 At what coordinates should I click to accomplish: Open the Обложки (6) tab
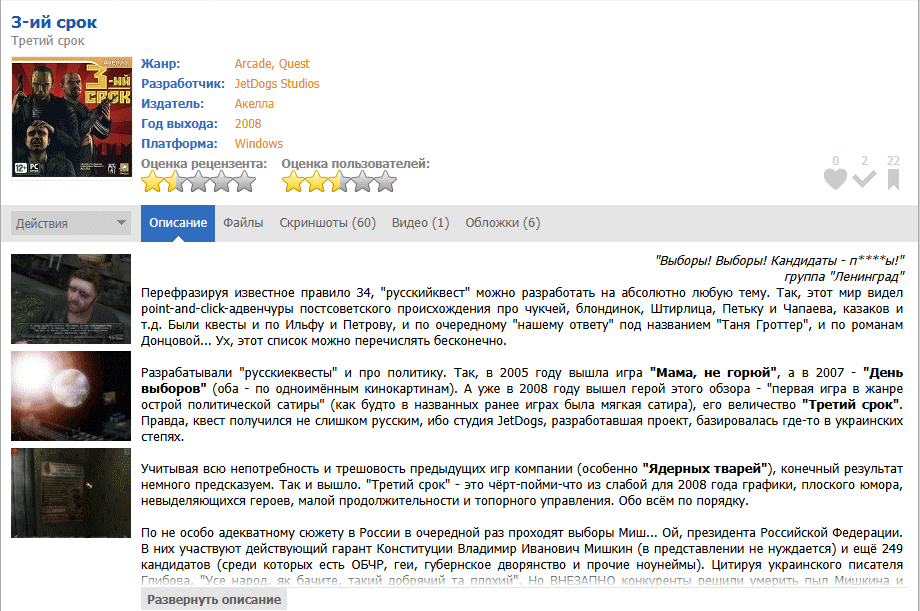(x=502, y=223)
